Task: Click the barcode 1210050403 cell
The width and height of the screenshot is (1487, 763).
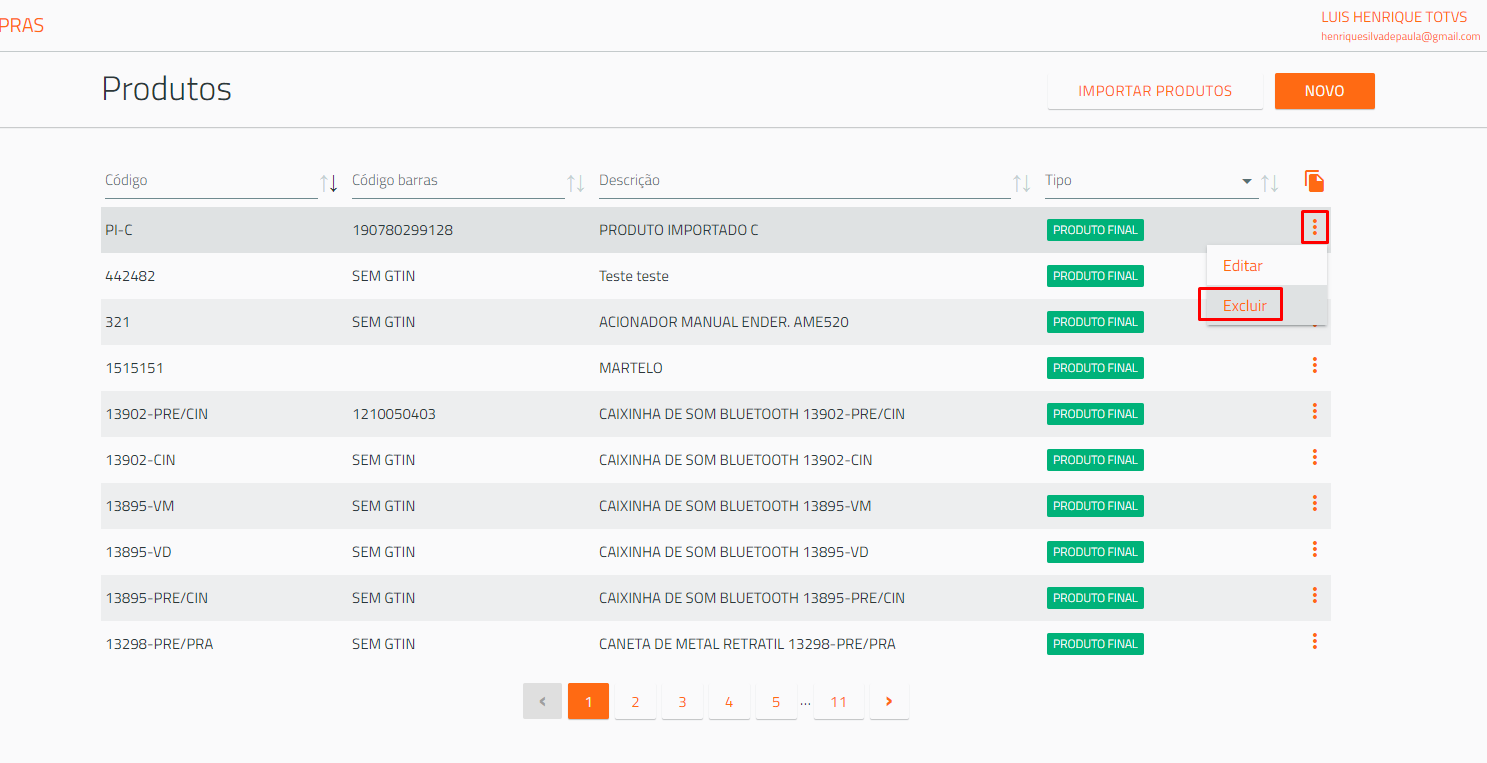Action: click(394, 414)
